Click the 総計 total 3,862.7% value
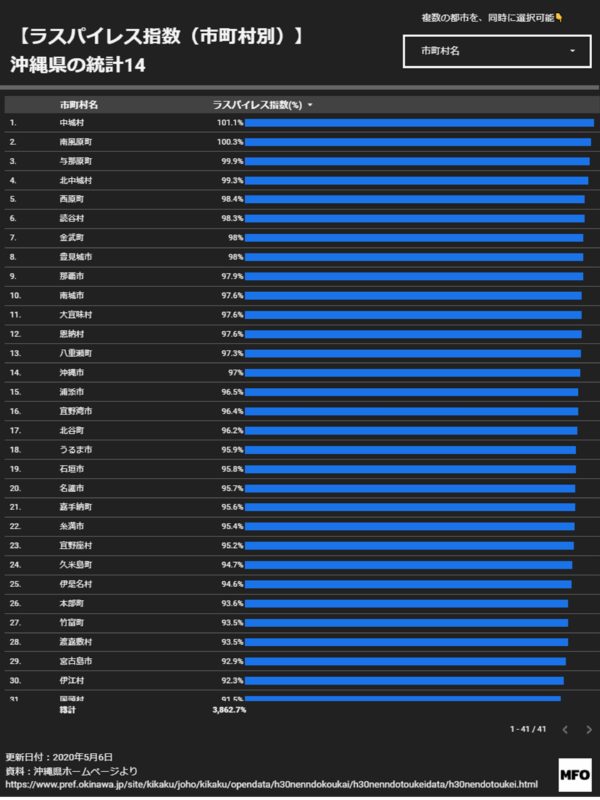 click(x=229, y=710)
